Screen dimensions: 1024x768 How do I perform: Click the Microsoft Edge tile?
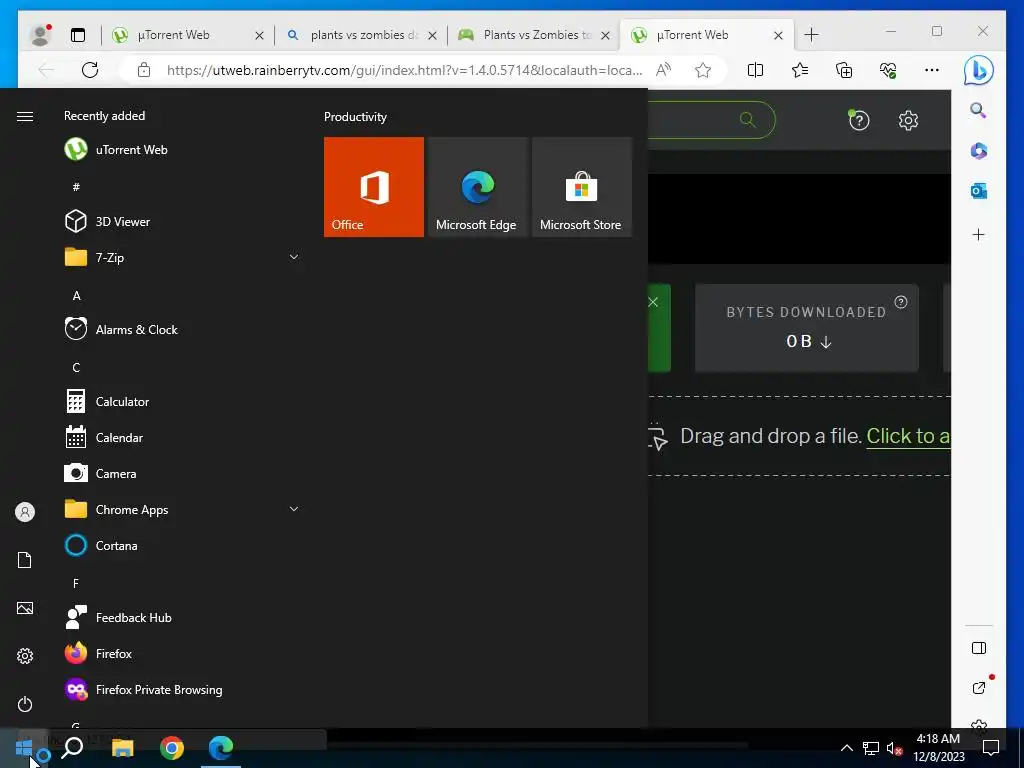(x=477, y=187)
